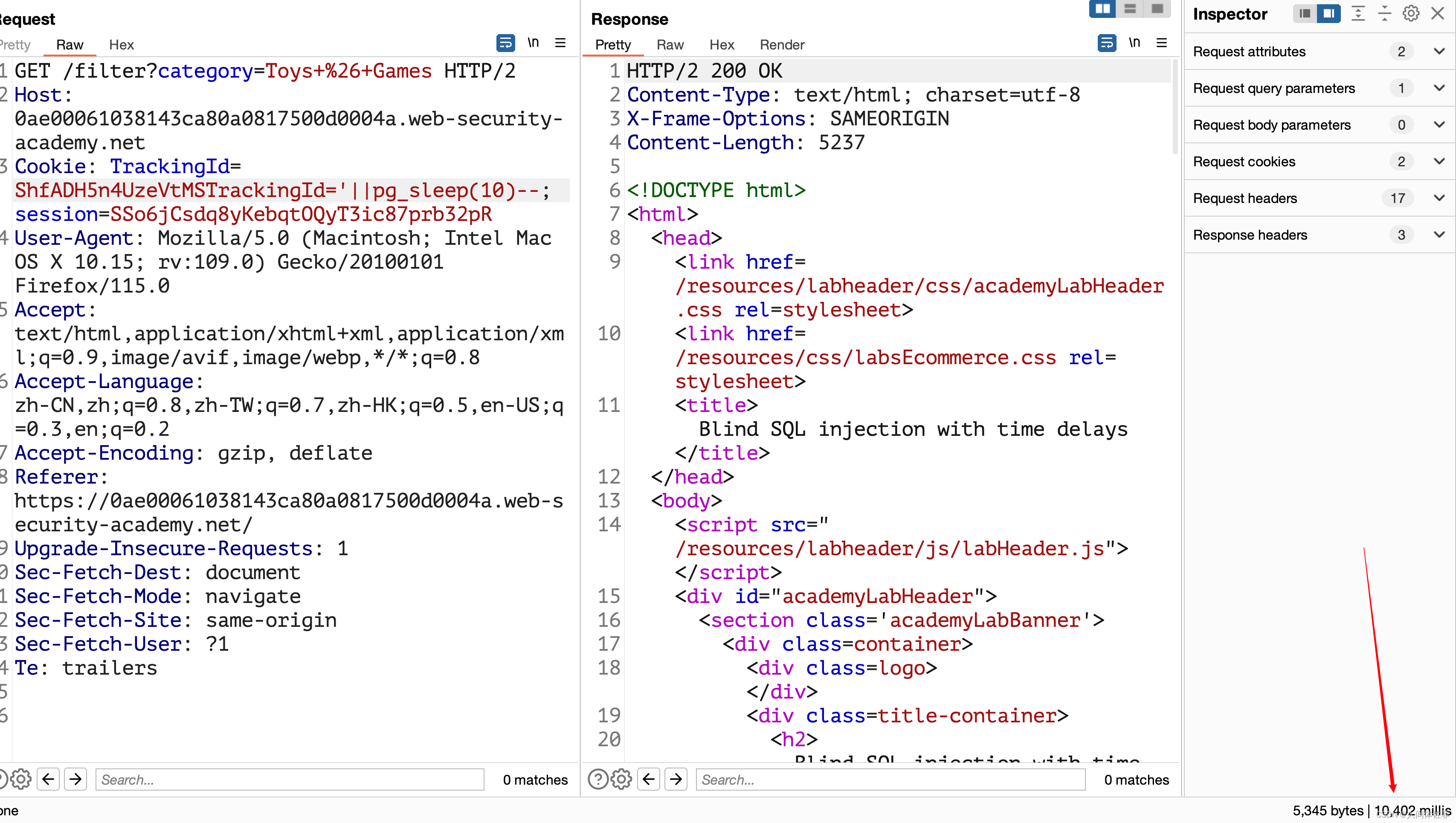Viewport: 1456px width, 823px height.
Task: Click Inspector collapse all sections icon
Action: point(1384,14)
